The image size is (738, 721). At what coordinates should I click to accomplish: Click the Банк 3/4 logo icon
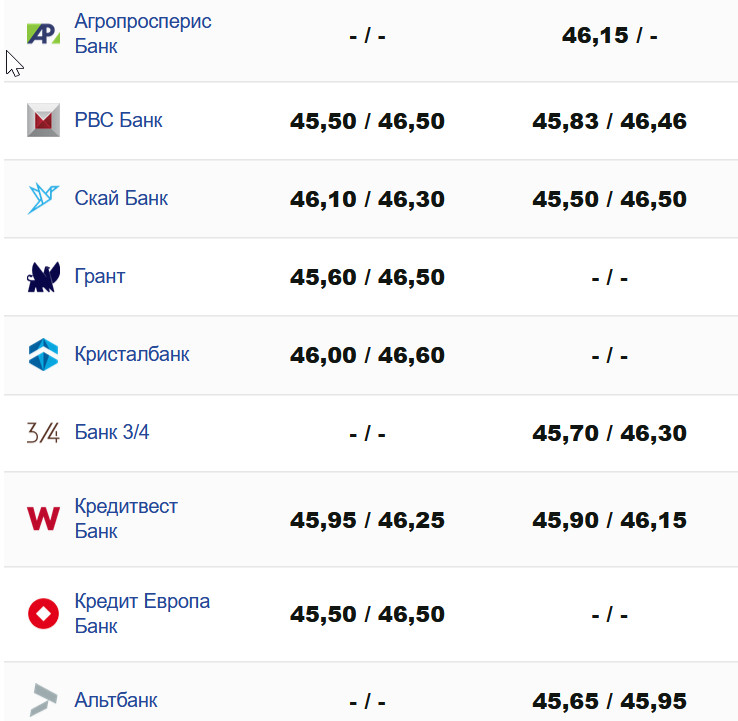tap(44, 433)
